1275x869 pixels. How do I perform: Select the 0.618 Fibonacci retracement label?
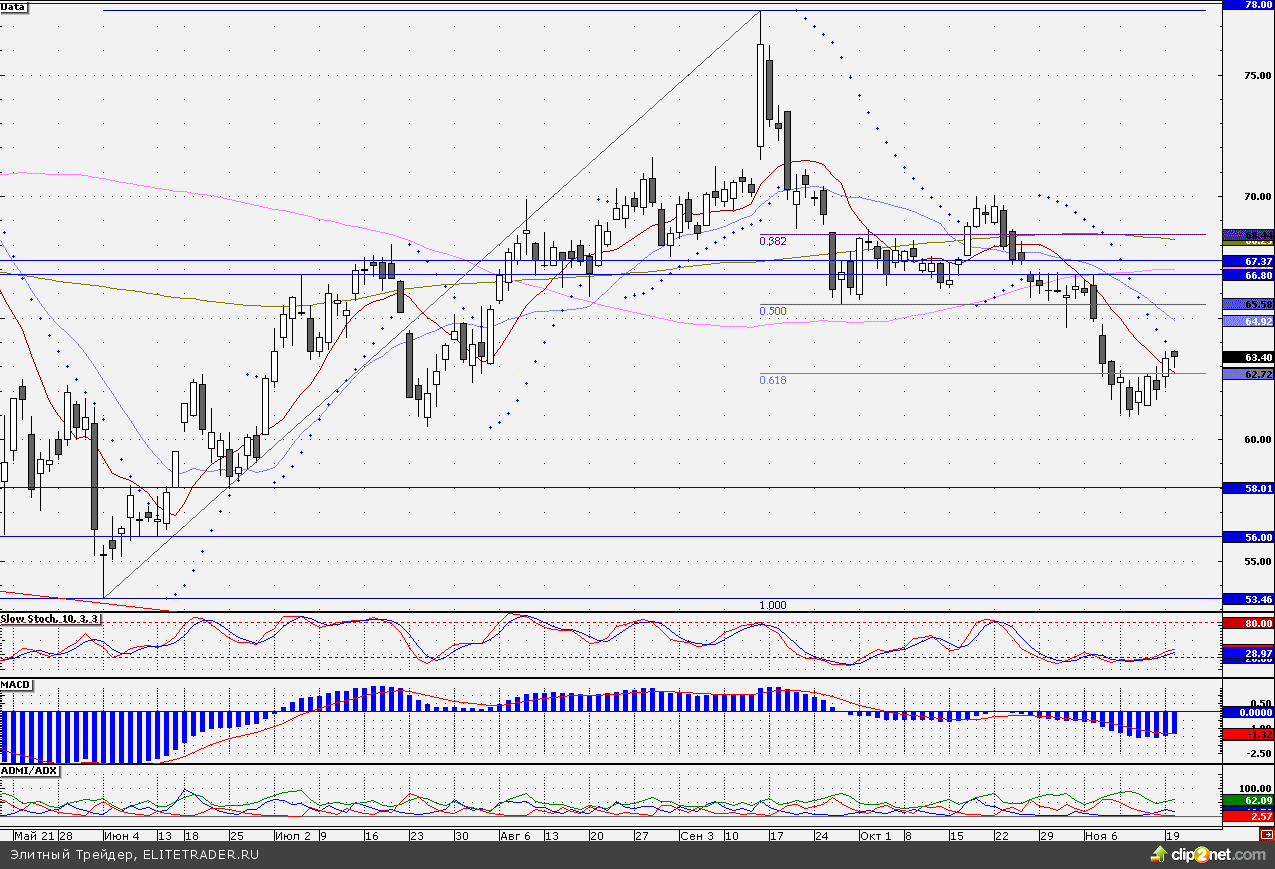click(x=773, y=380)
